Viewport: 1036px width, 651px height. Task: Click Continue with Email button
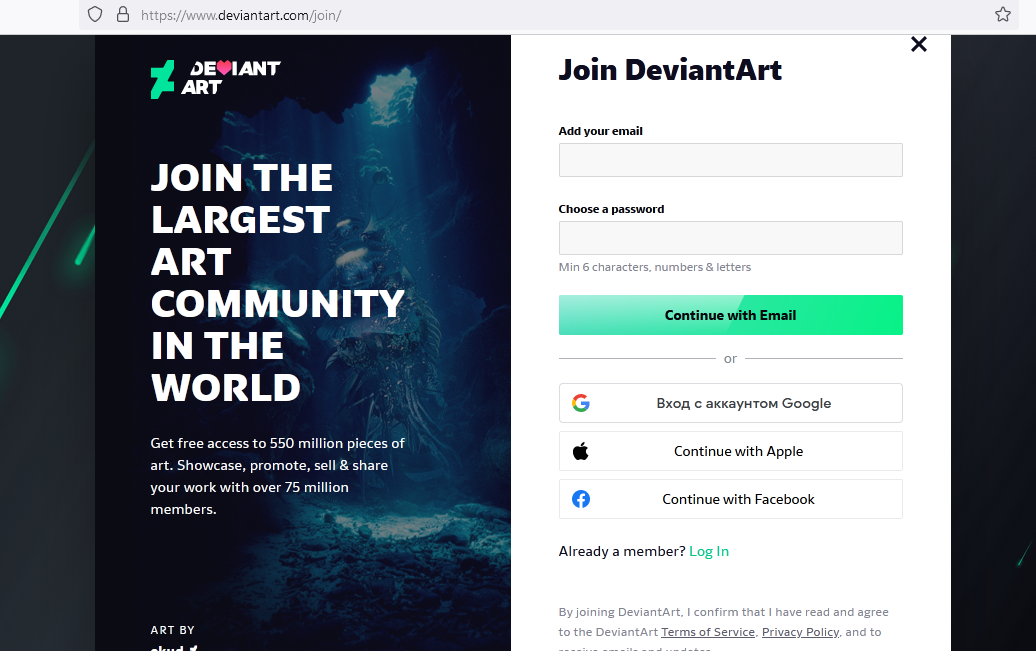(730, 315)
